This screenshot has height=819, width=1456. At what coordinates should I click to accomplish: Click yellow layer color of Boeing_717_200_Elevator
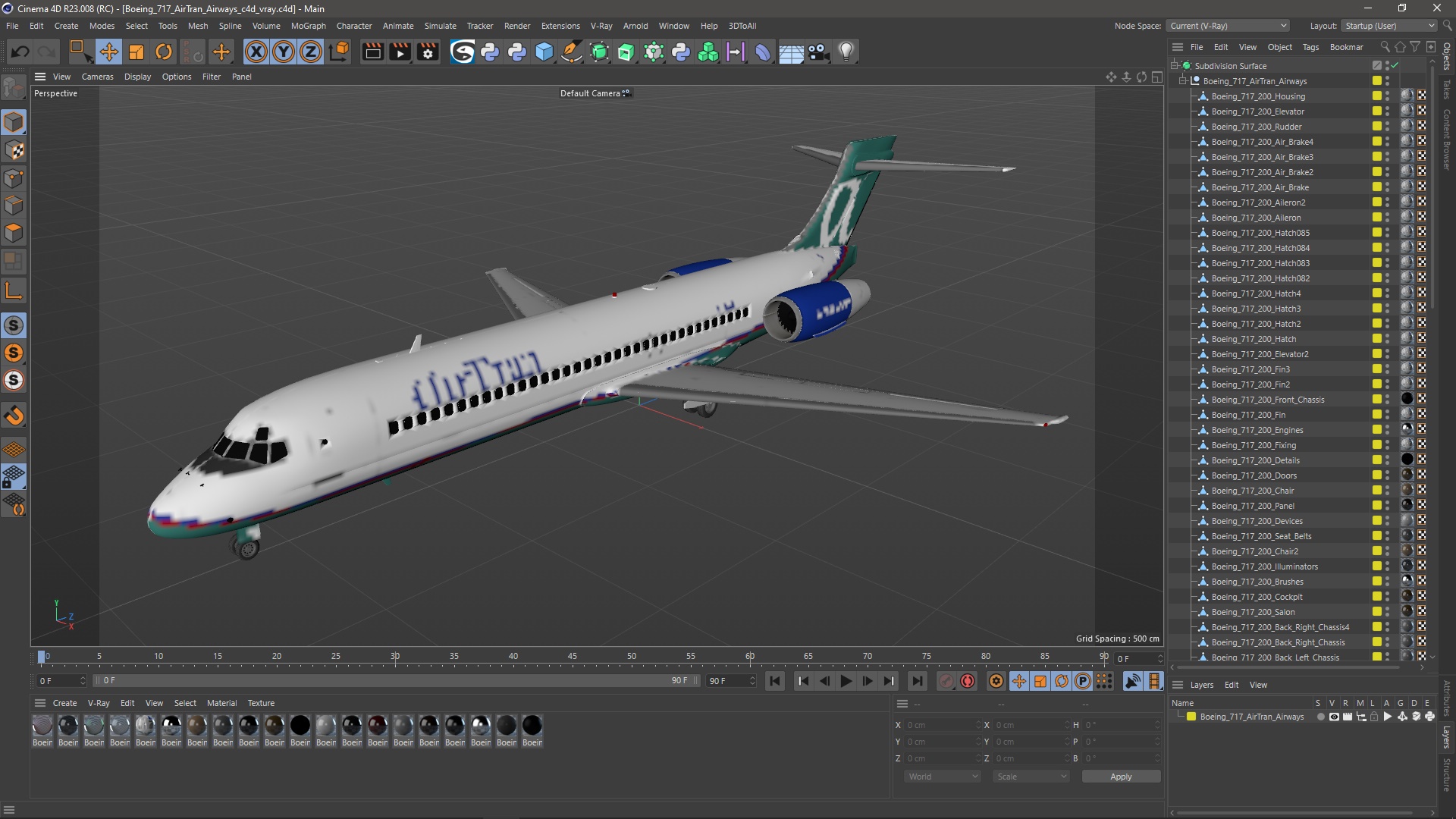1376,111
